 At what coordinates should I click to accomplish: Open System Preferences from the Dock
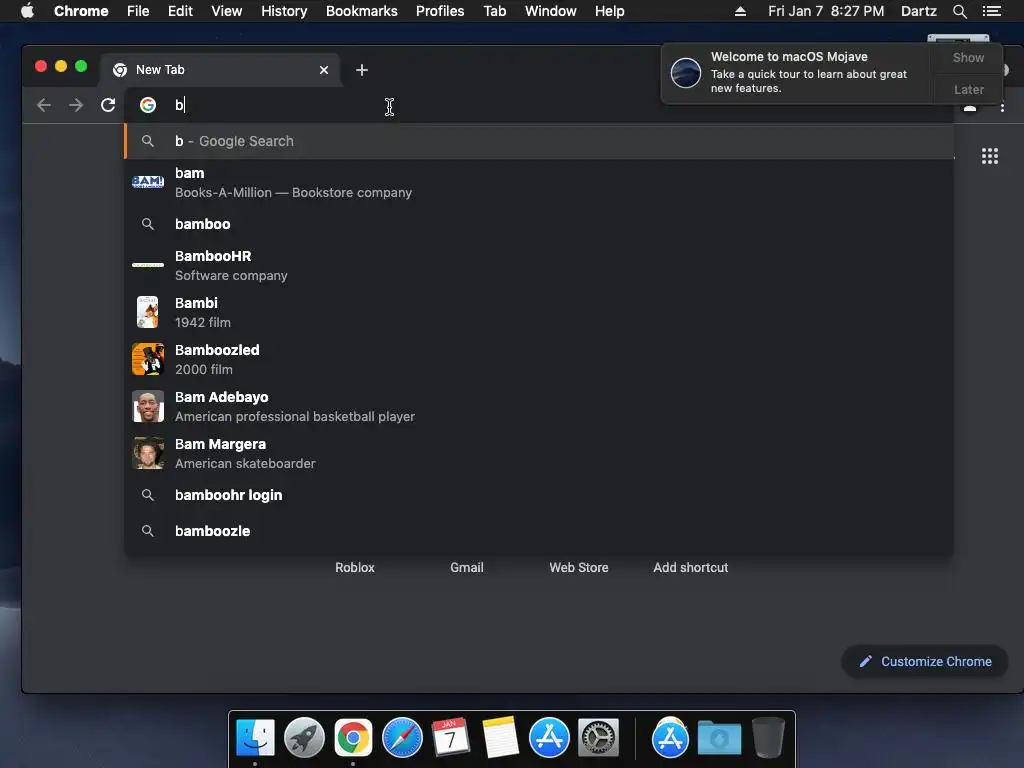(x=598, y=738)
